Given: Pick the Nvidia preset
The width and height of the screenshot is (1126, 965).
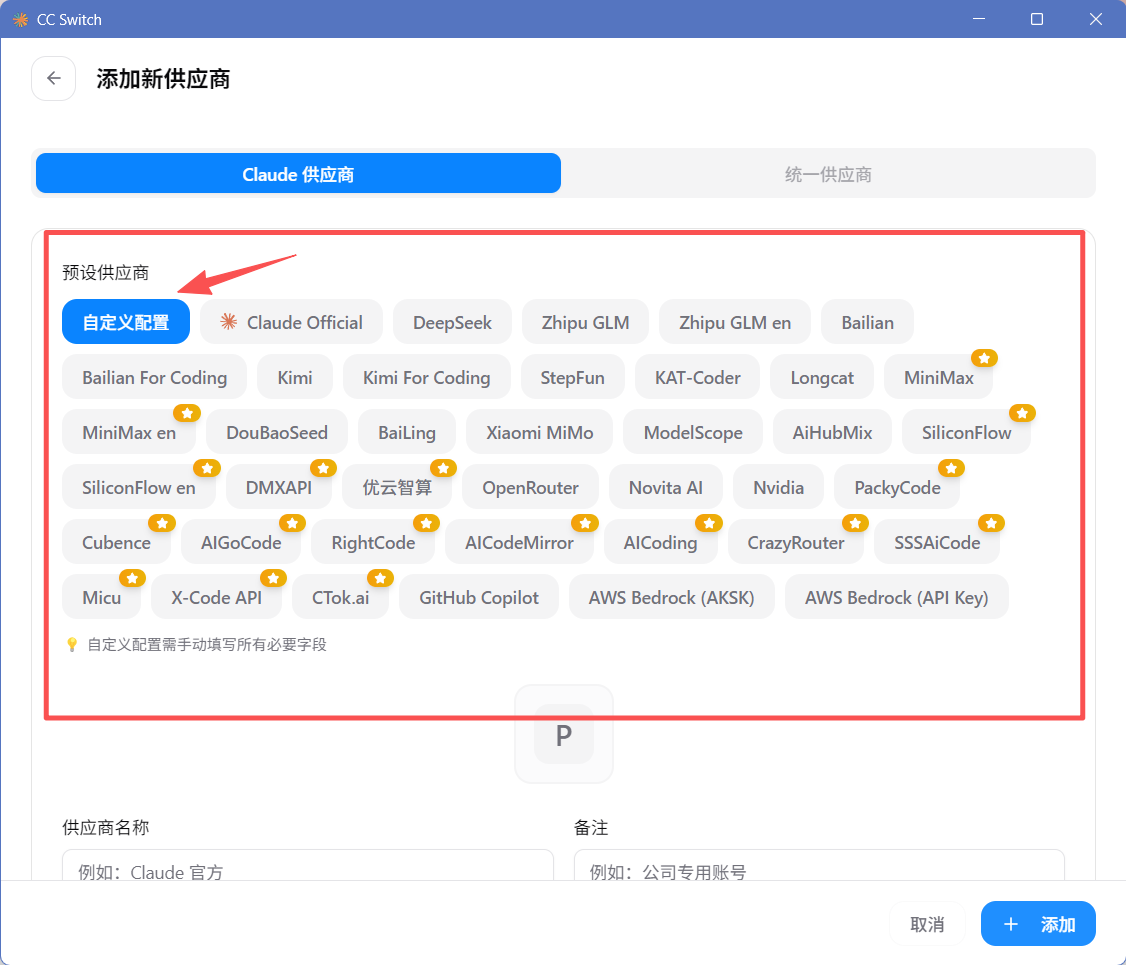Looking at the screenshot, I should coord(778,488).
